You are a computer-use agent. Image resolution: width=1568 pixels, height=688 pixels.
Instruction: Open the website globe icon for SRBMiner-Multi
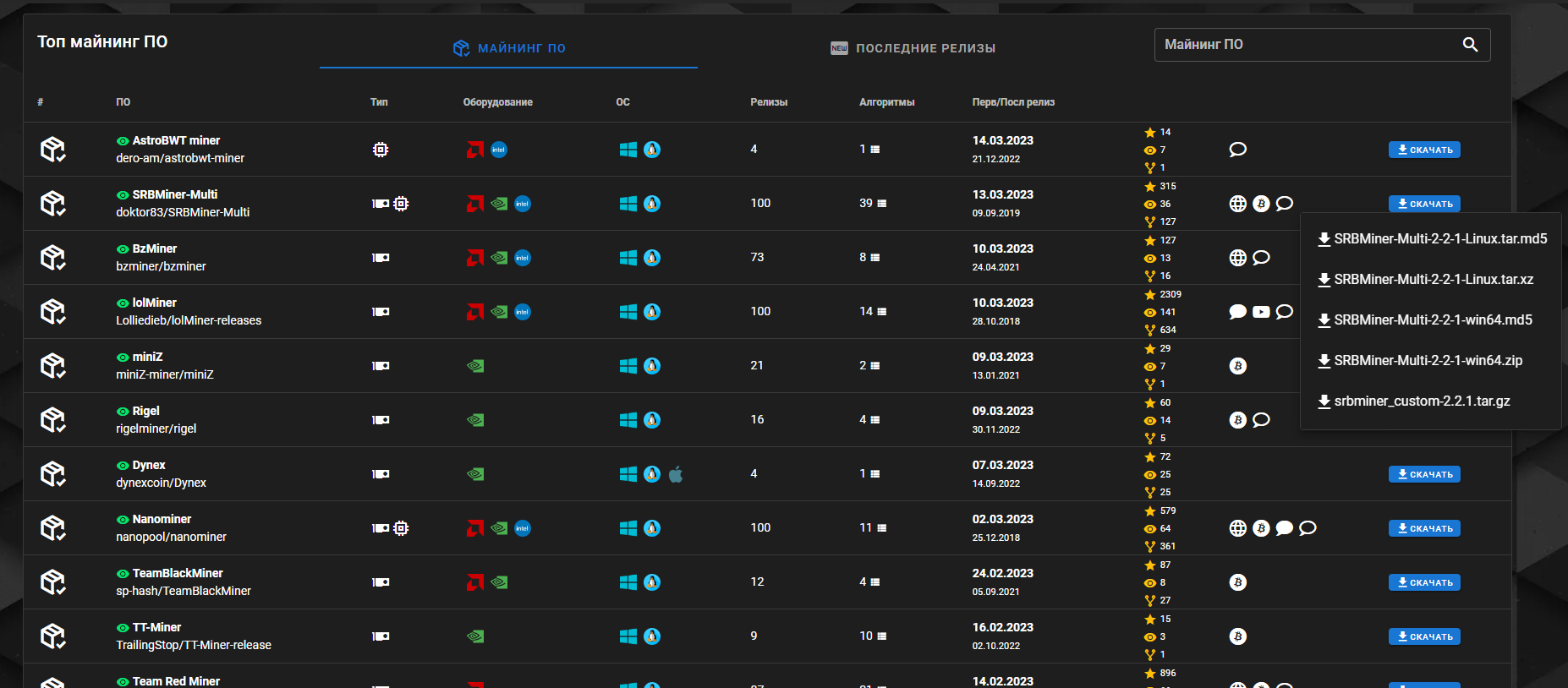(1237, 204)
